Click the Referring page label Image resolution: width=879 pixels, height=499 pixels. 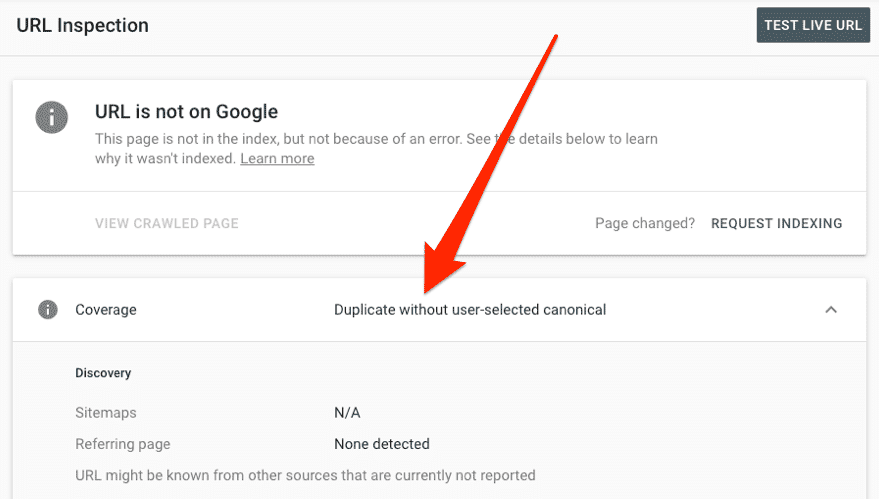tap(123, 444)
